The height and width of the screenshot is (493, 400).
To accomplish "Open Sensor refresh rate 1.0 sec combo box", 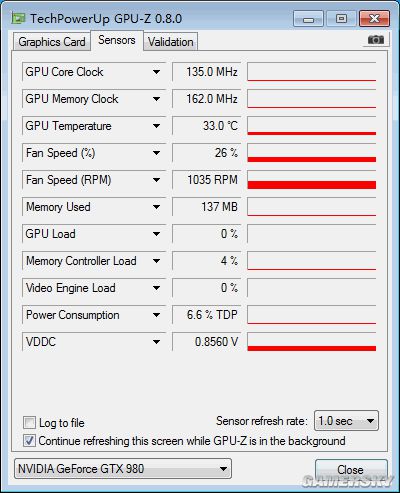I will [x=346, y=421].
